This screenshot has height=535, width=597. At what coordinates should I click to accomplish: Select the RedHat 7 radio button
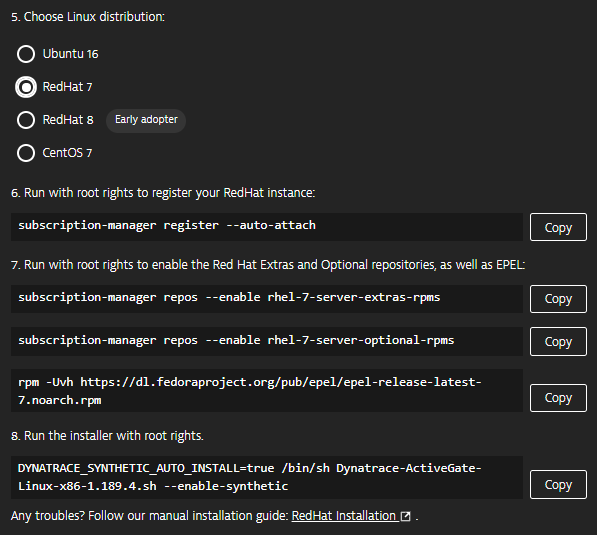[26, 87]
